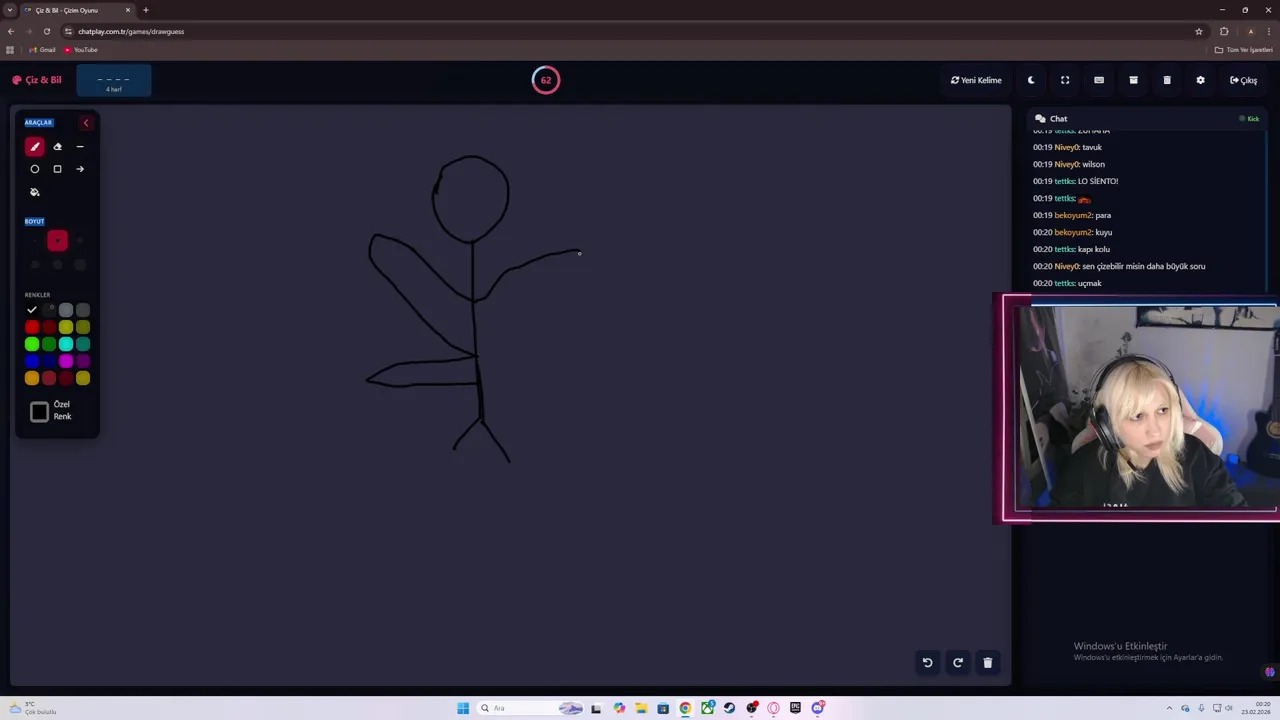Click chat message 'para'
The height and width of the screenshot is (720, 1280).
[1103, 215]
